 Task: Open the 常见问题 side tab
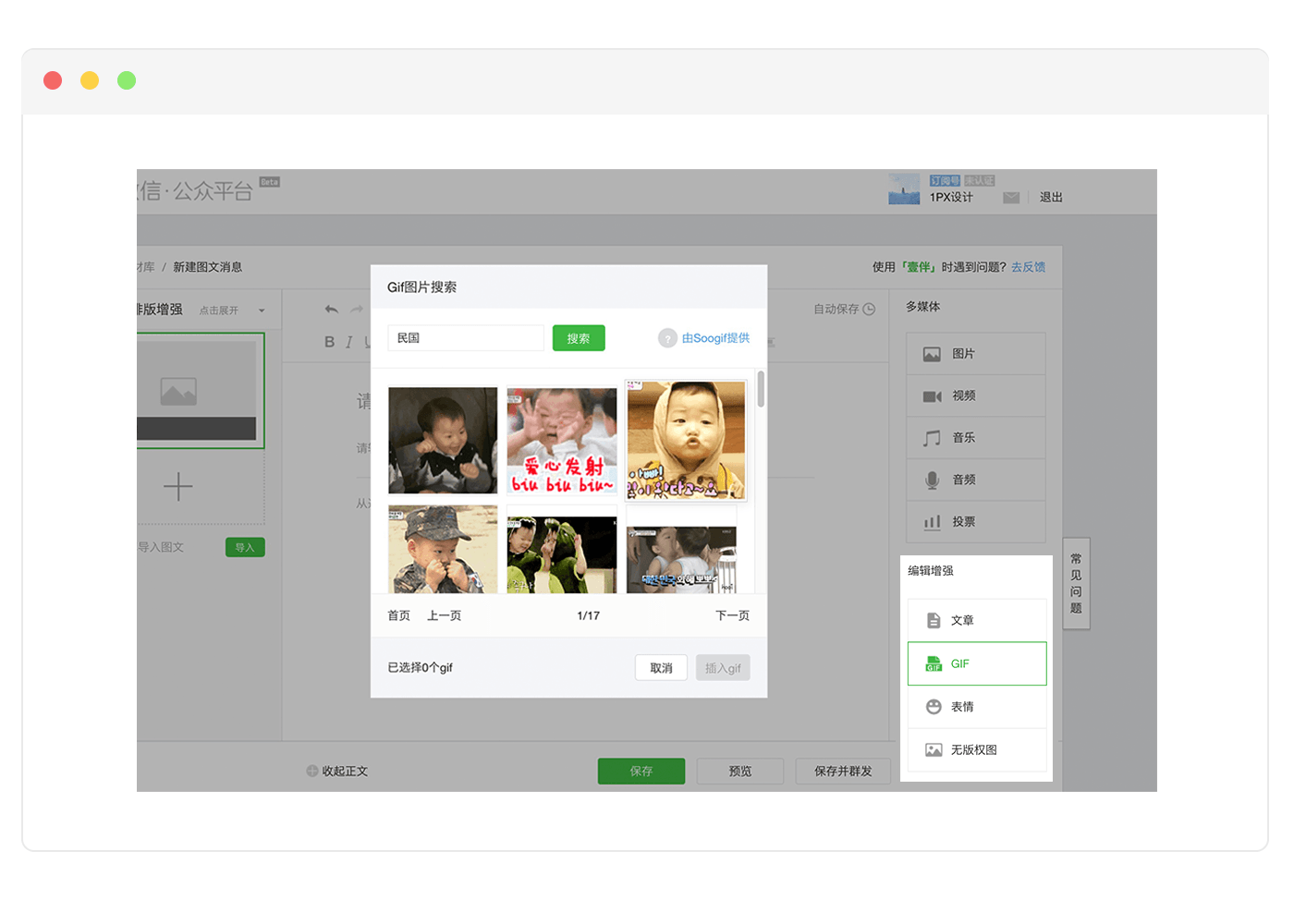(1076, 583)
